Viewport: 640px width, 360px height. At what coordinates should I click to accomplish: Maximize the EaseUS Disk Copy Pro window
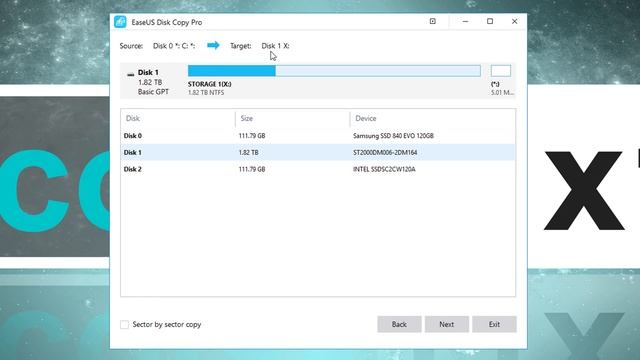click(490, 21)
